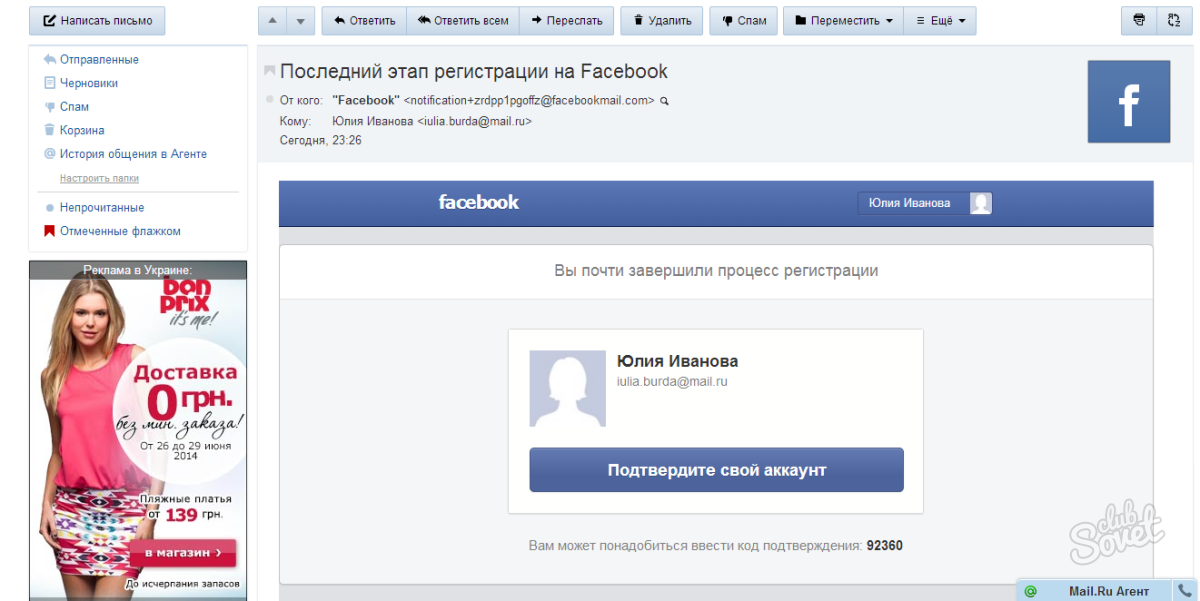Open the Переместить dropdown

tap(843, 21)
